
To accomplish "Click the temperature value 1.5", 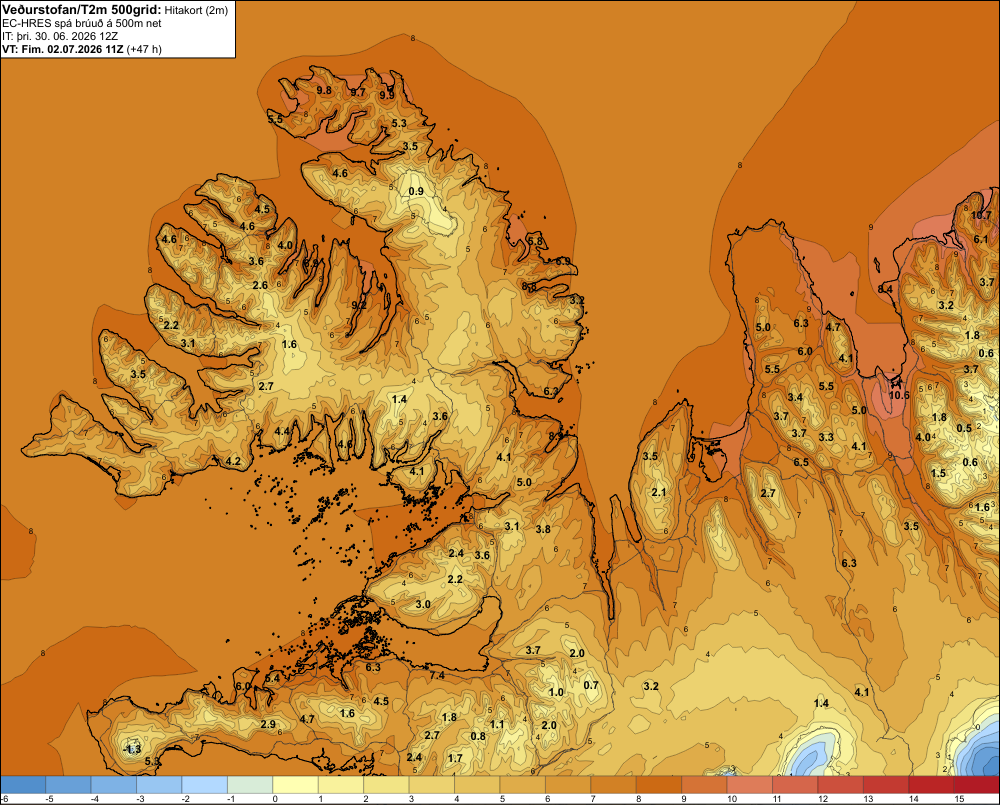I will (938, 473).
